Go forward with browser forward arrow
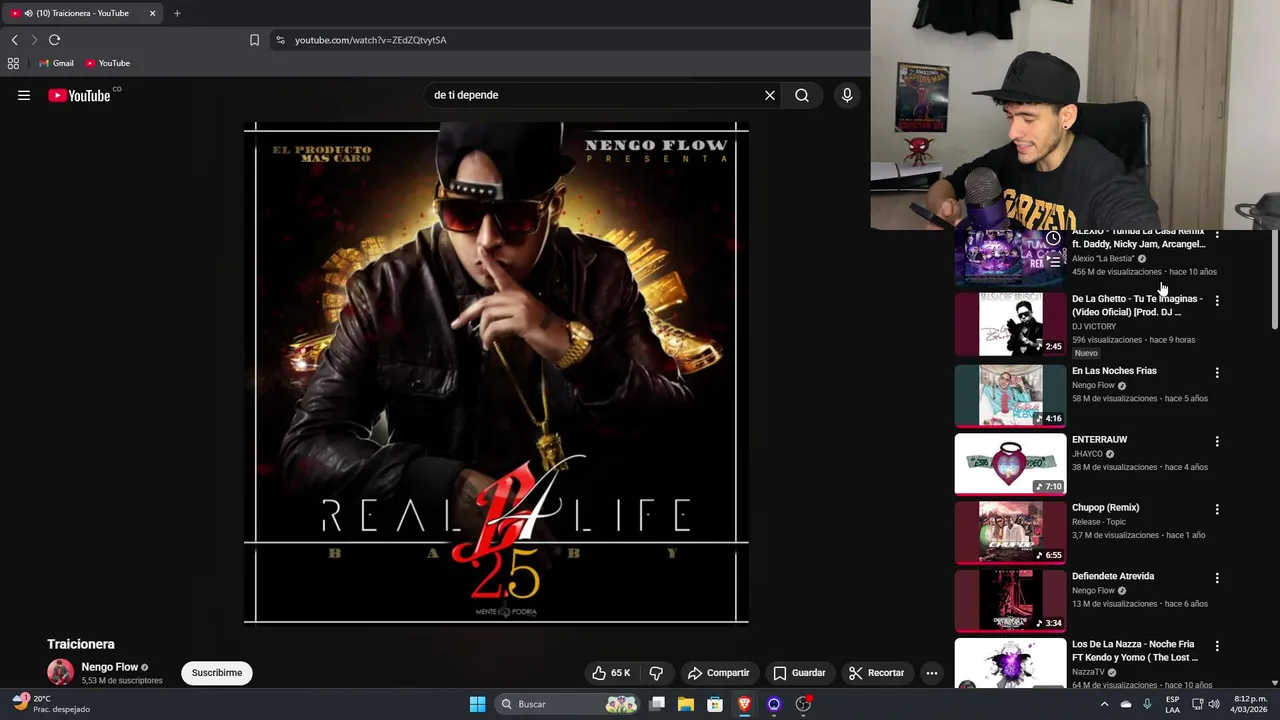Viewport: 1280px width, 720px height. (34, 40)
